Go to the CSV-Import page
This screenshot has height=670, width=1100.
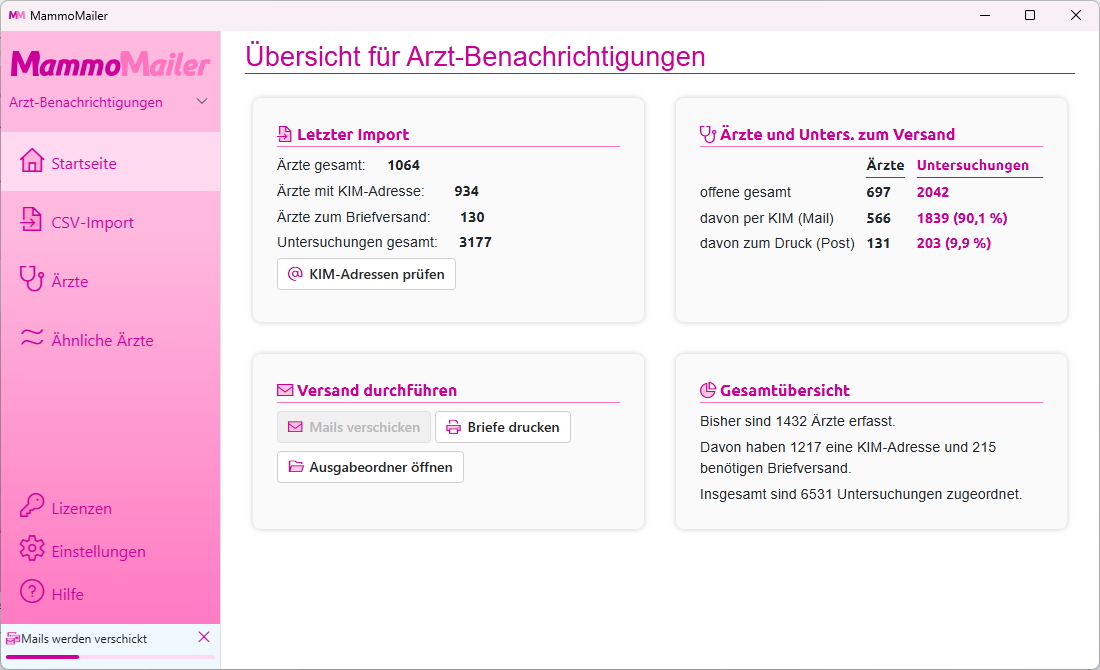tap(110, 221)
